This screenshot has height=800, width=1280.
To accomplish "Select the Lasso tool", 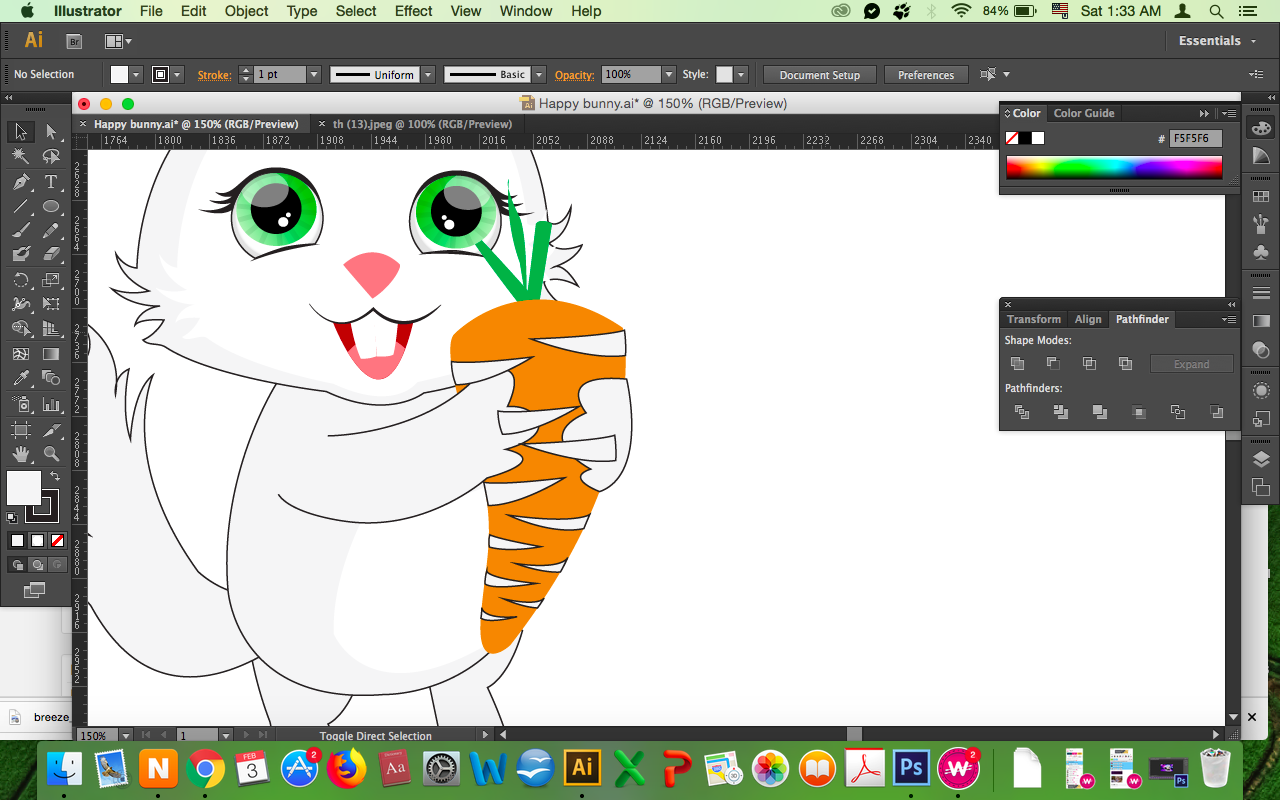I will point(51,156).
